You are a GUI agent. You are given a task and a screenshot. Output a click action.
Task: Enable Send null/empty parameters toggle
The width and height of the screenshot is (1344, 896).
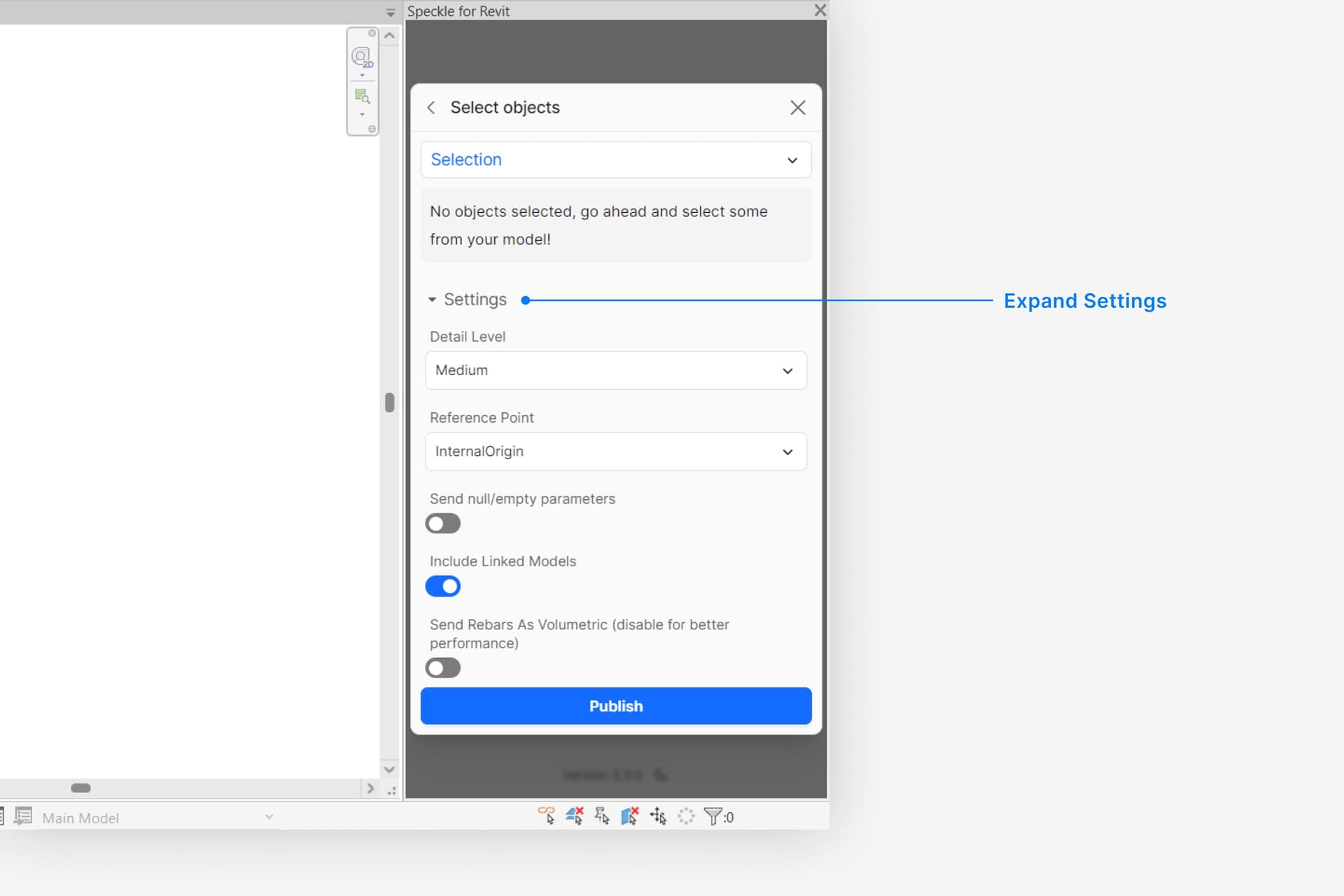tap(443, 524)
